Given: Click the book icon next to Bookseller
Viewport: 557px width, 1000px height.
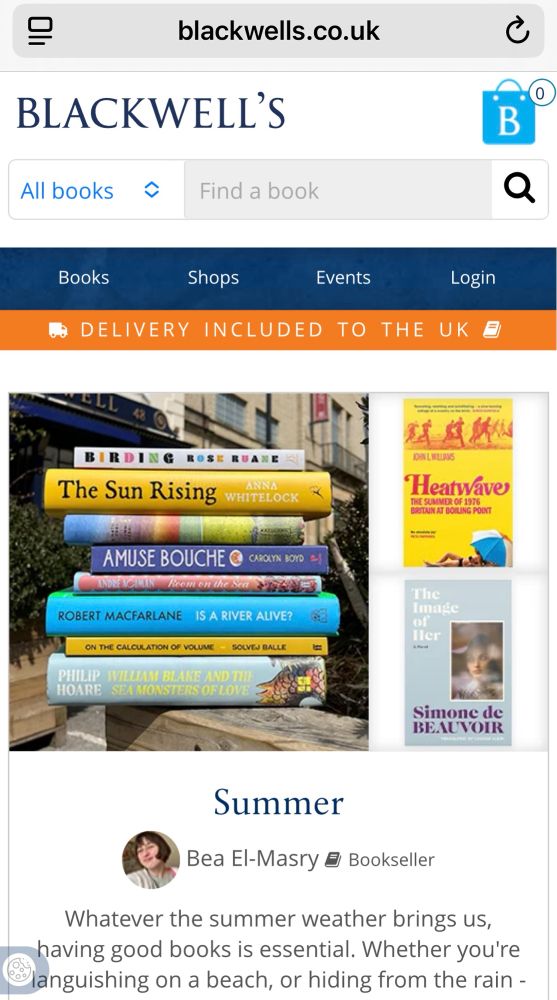Looking at the screenshot, I should (332, 860).
